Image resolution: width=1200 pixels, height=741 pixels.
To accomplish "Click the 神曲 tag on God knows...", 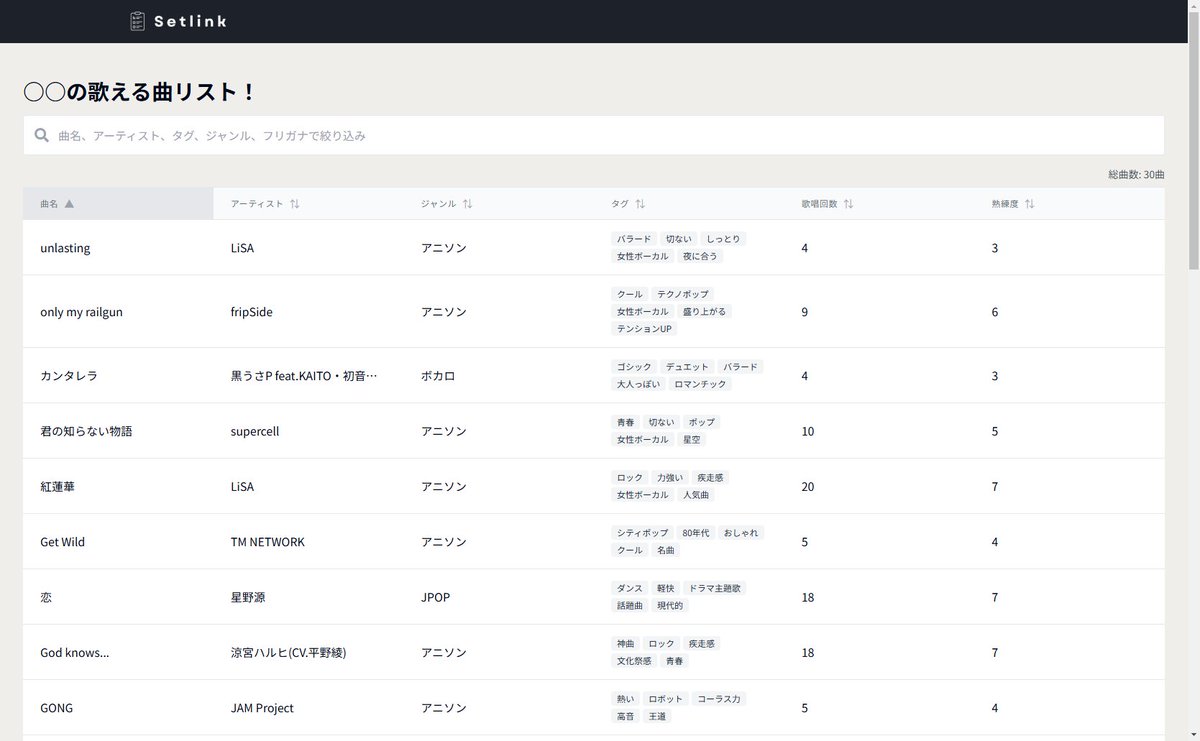I will pos(626,644).
